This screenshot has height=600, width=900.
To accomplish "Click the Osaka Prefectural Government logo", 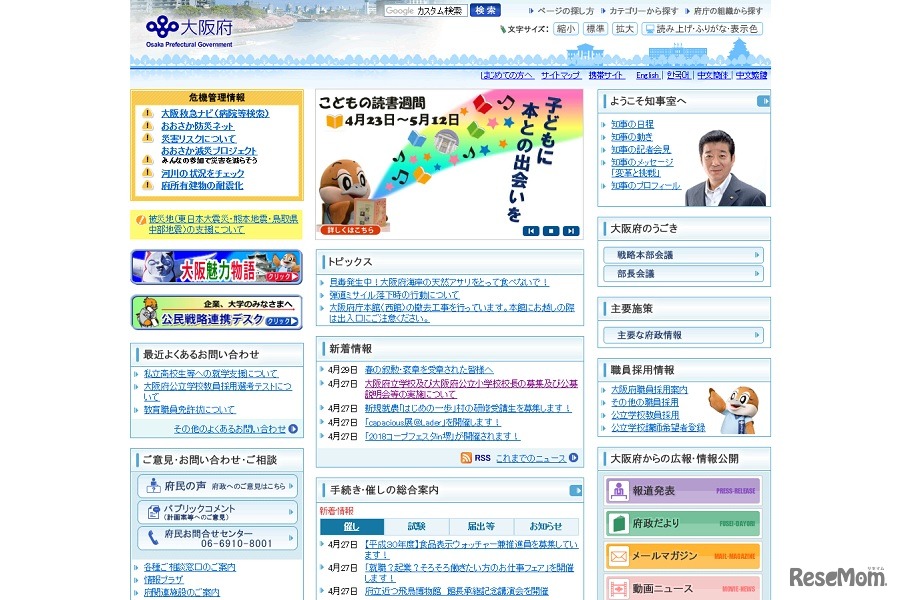I will point(190,30).
